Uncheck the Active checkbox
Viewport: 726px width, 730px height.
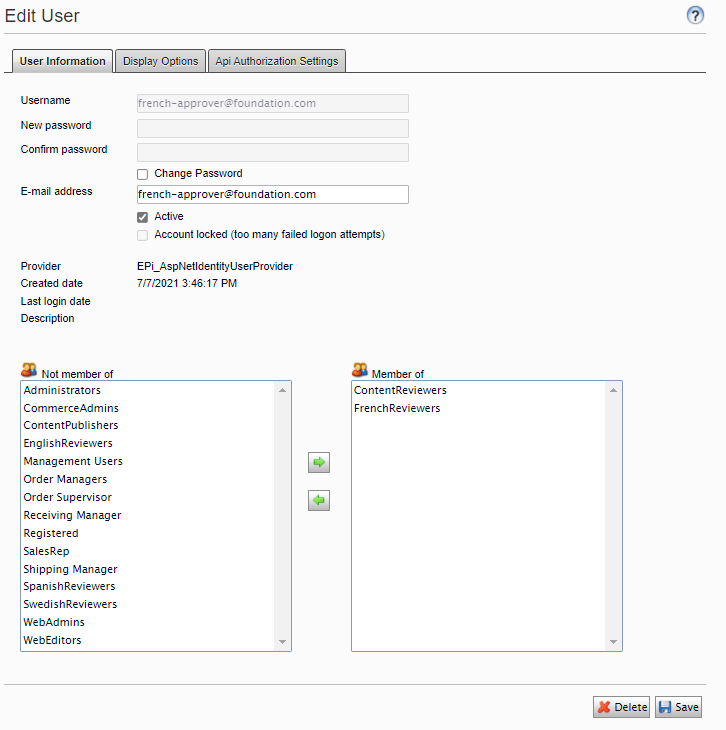click(x=142, y=217)
